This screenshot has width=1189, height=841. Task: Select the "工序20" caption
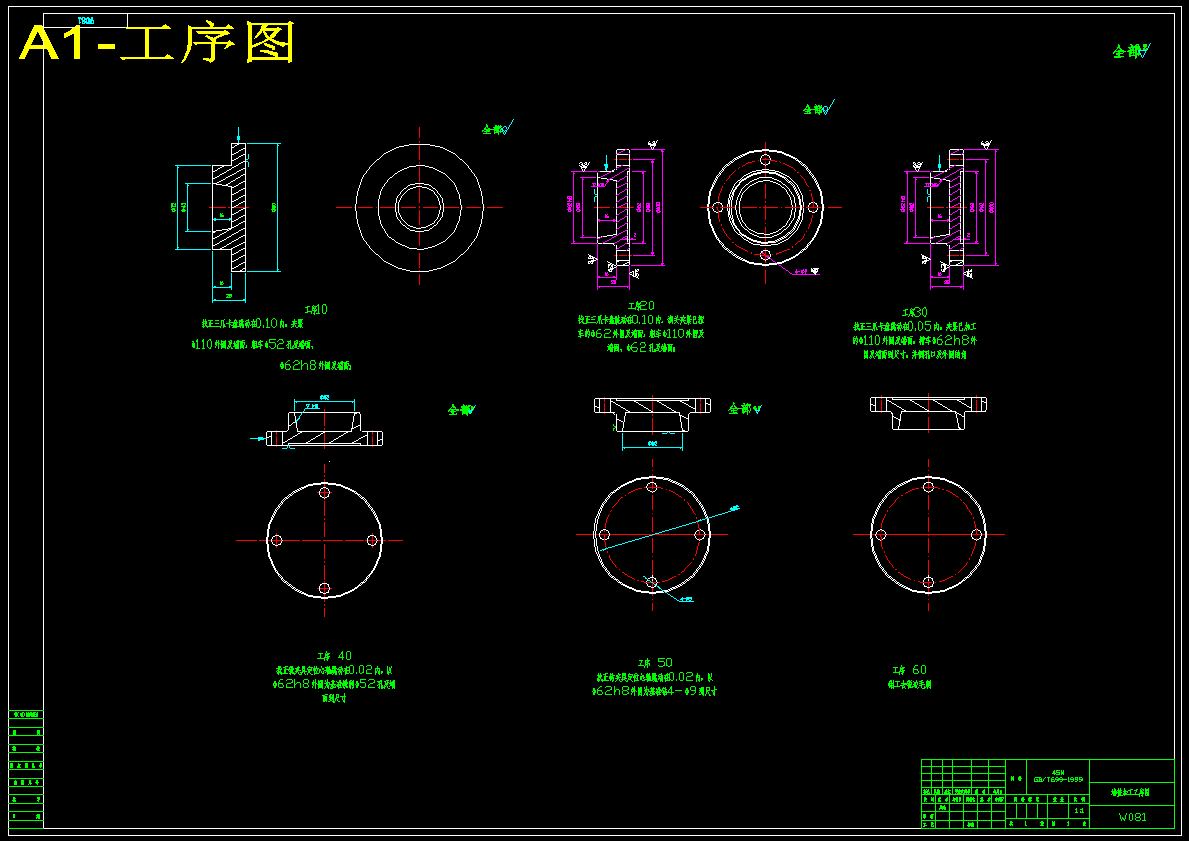[x=642, y=306]
